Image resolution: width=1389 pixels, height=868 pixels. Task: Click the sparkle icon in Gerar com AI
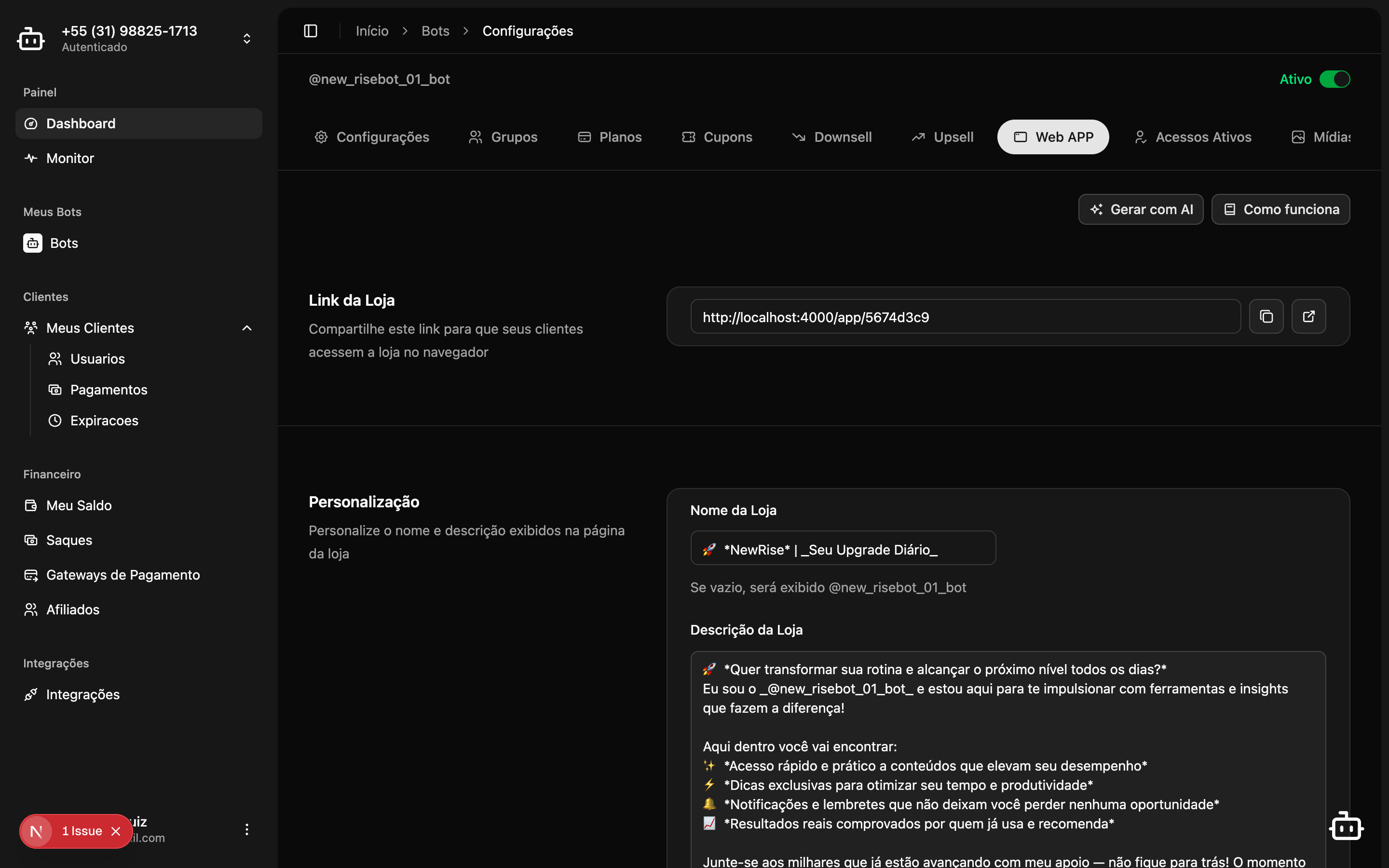click(1096, 210)
